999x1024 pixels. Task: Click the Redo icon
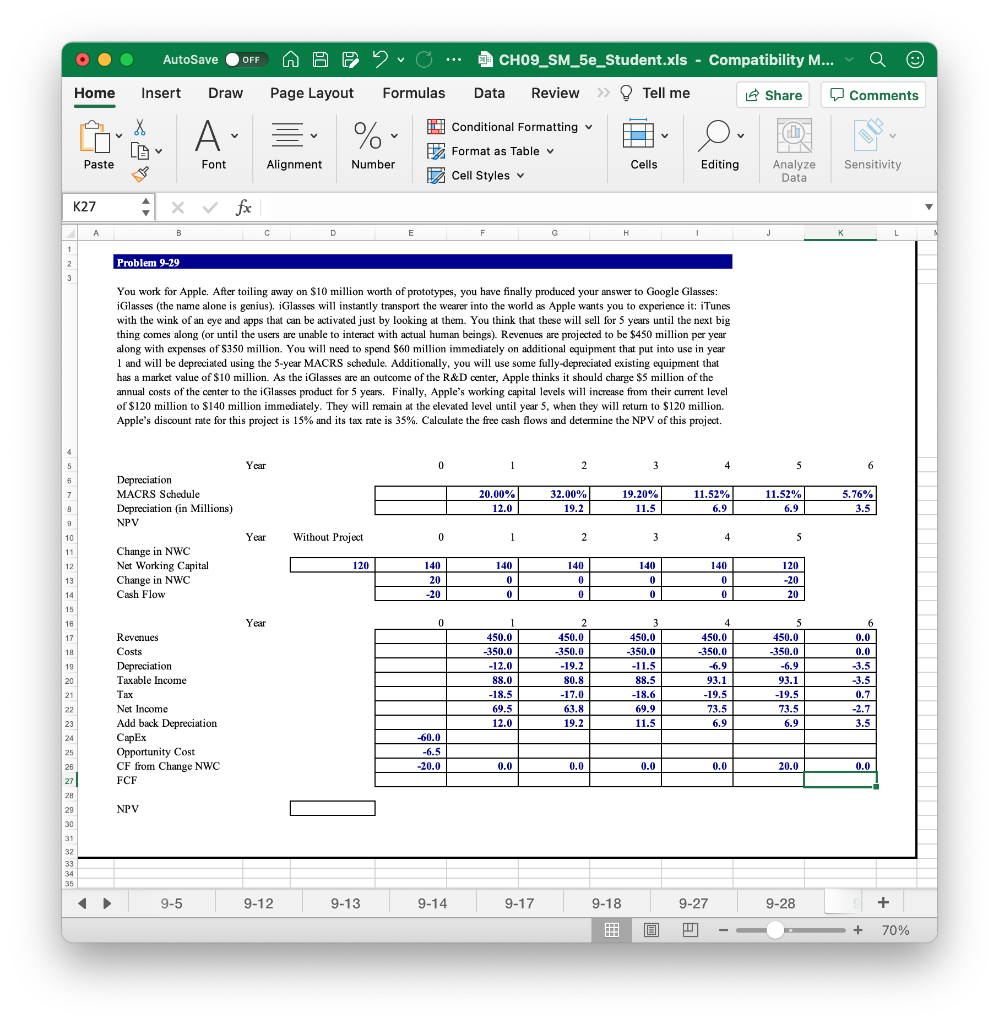click(424, 59)
